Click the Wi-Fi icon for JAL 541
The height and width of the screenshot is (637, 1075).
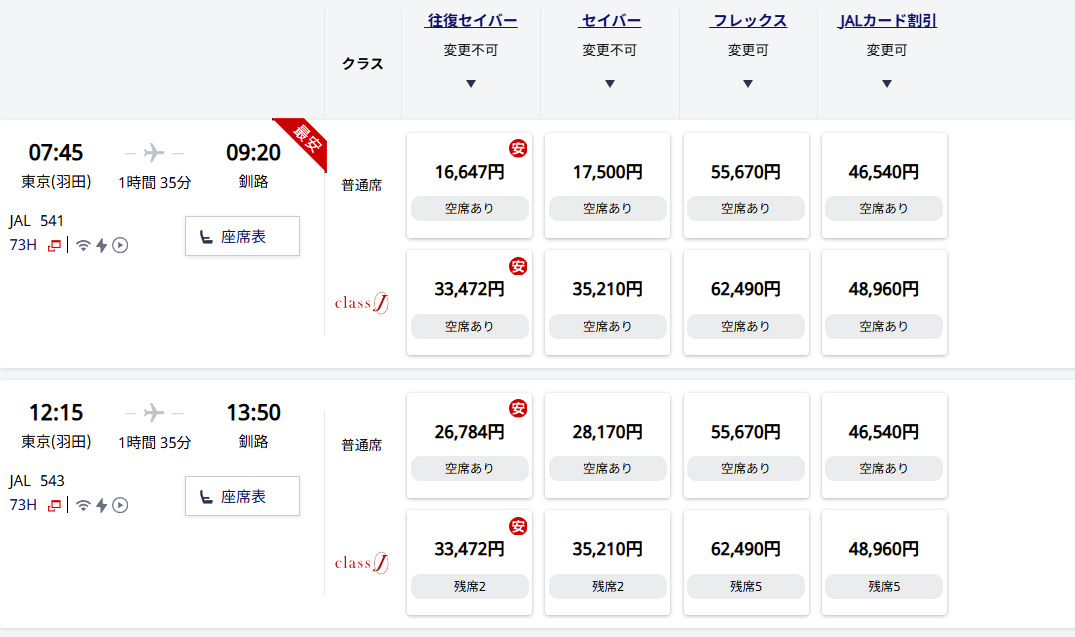coord(84,245)
